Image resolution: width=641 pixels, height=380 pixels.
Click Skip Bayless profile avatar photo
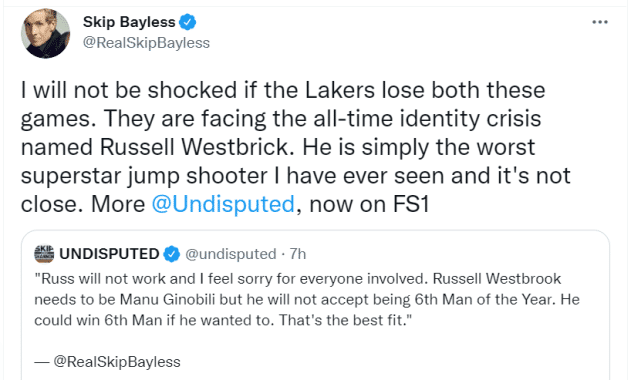[x=45, y=34]
